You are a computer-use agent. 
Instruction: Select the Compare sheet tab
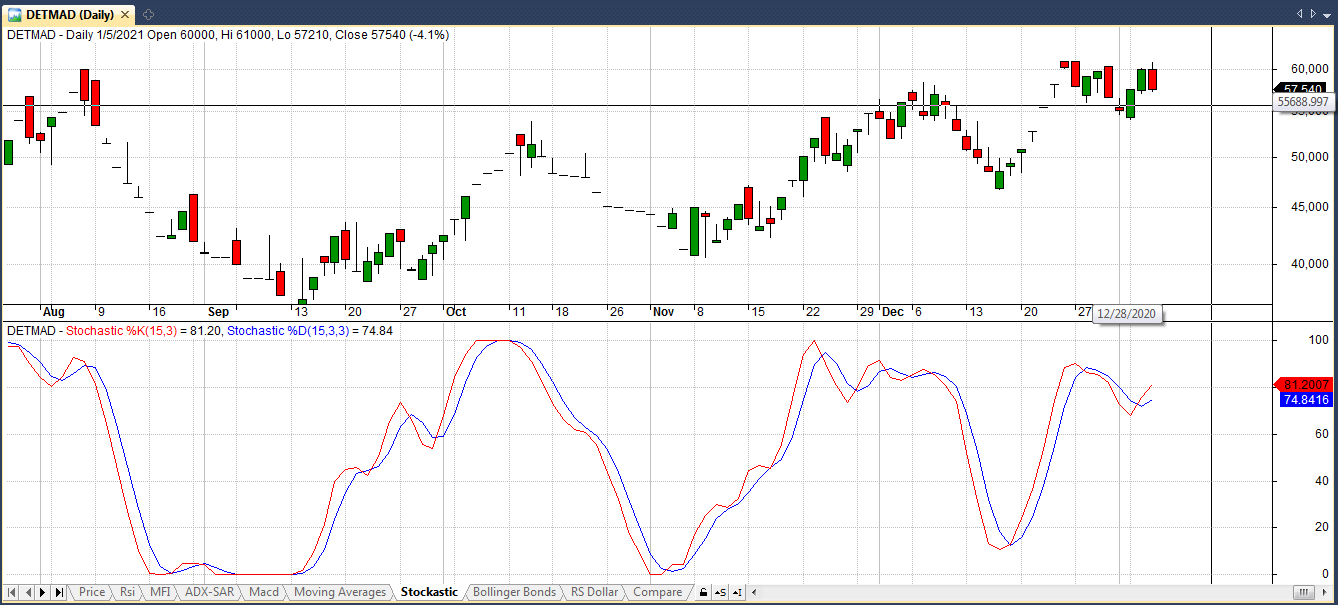coord(658,593)
